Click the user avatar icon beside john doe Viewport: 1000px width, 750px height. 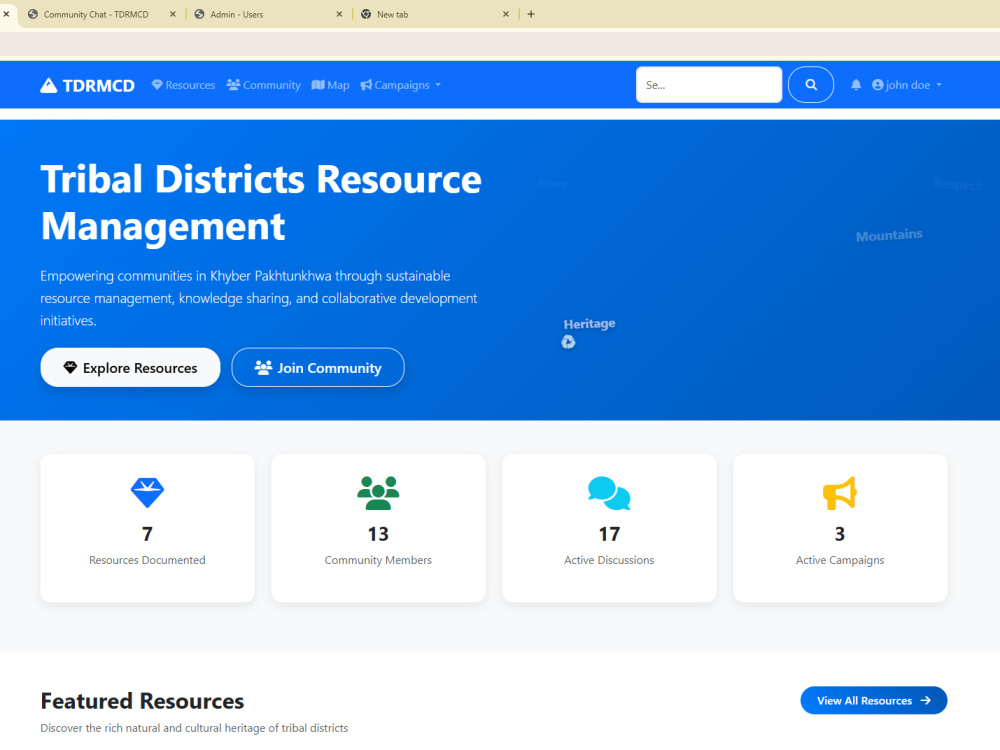point(878,85)
